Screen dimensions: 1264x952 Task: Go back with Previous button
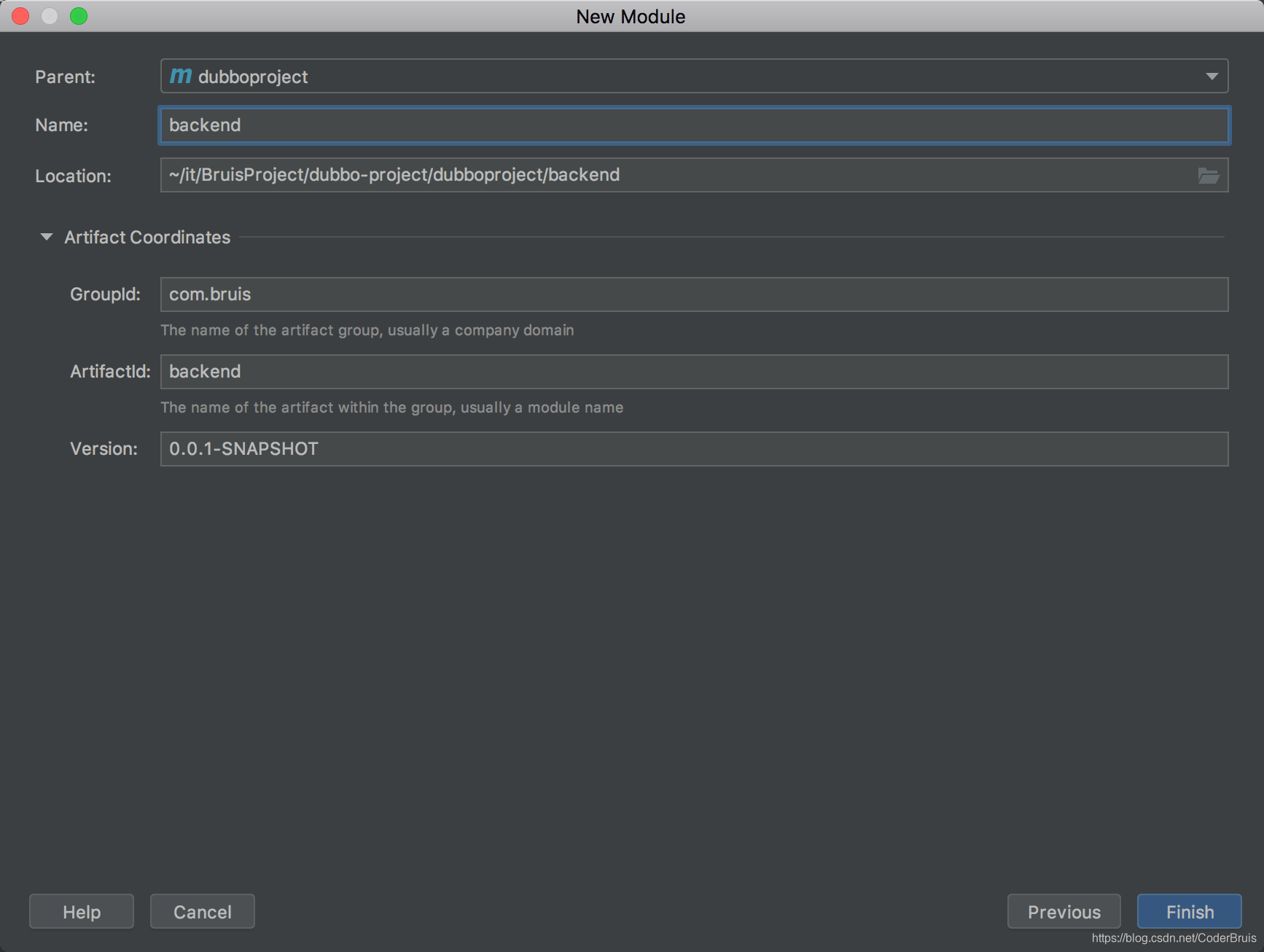[1064, 912]
